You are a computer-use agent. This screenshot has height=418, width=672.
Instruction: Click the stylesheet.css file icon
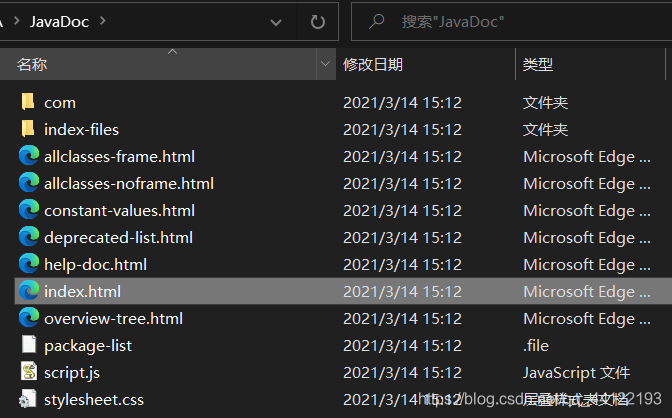[x=27, y=399]
